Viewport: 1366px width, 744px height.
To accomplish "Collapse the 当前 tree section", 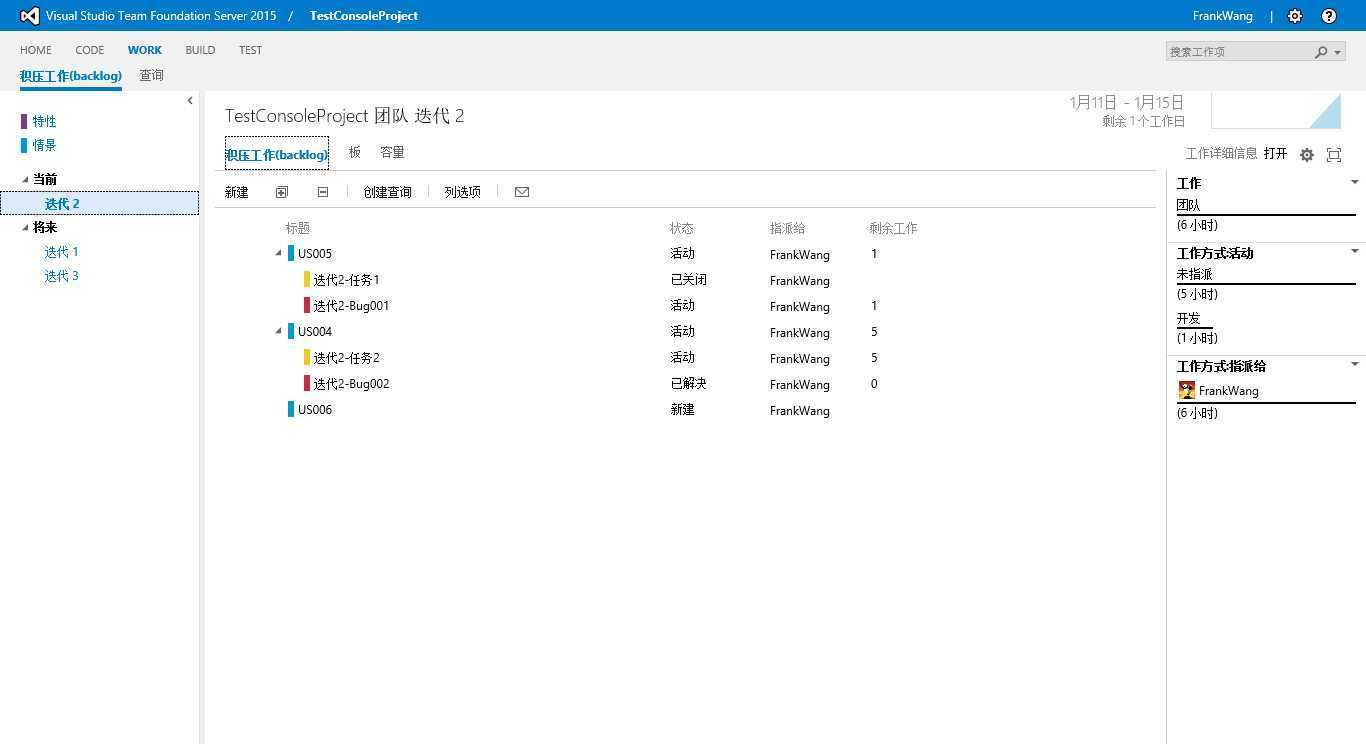I will (x=26, y=180).
